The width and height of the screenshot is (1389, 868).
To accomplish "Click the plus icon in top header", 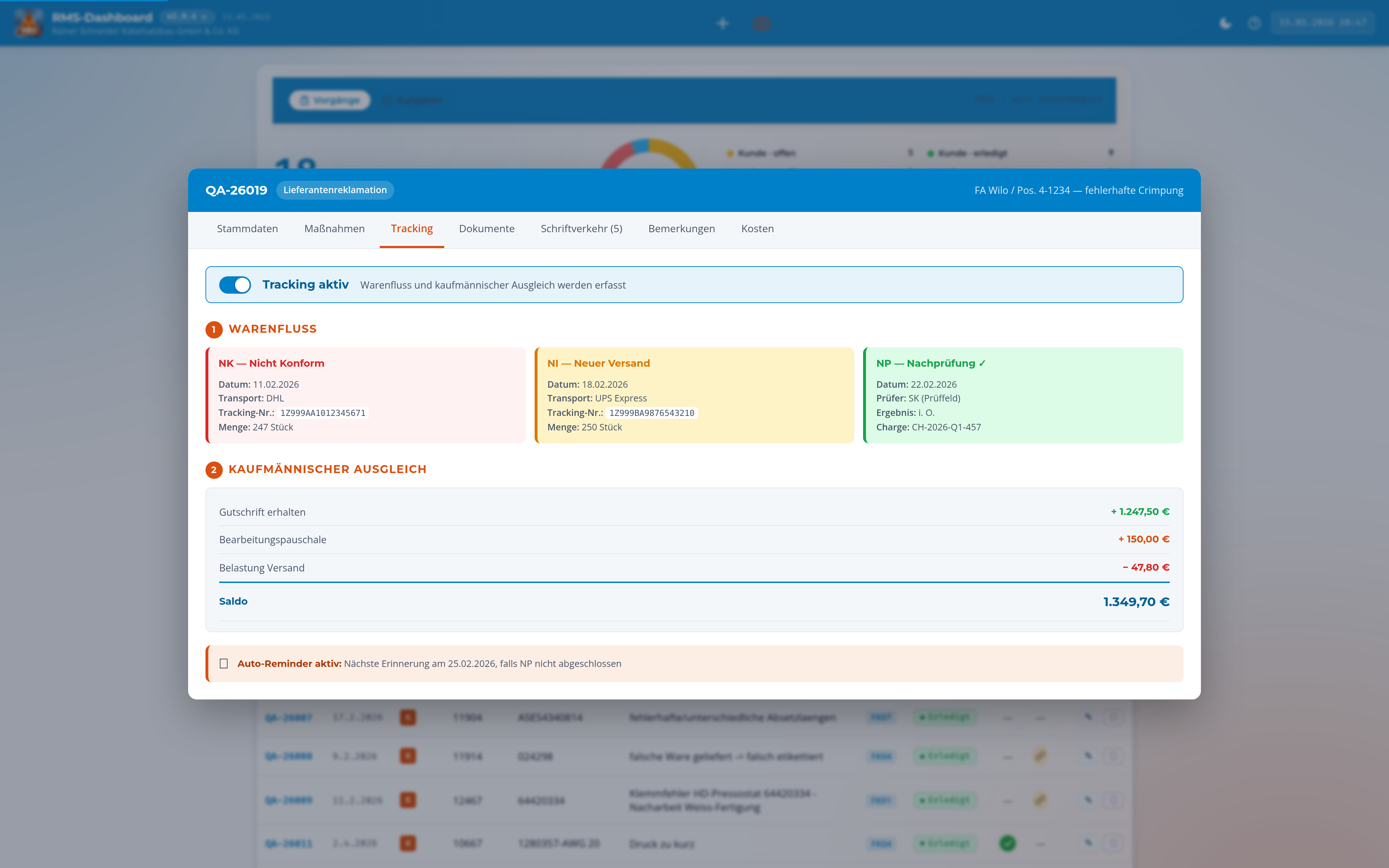I will click(723, 23).
